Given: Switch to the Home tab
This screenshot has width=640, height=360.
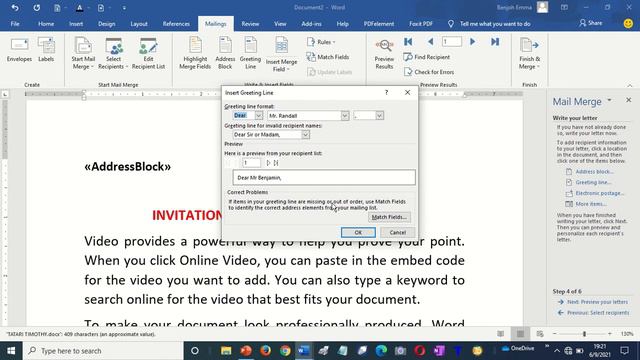Looking at the screenshot, I should pos(46,24).
